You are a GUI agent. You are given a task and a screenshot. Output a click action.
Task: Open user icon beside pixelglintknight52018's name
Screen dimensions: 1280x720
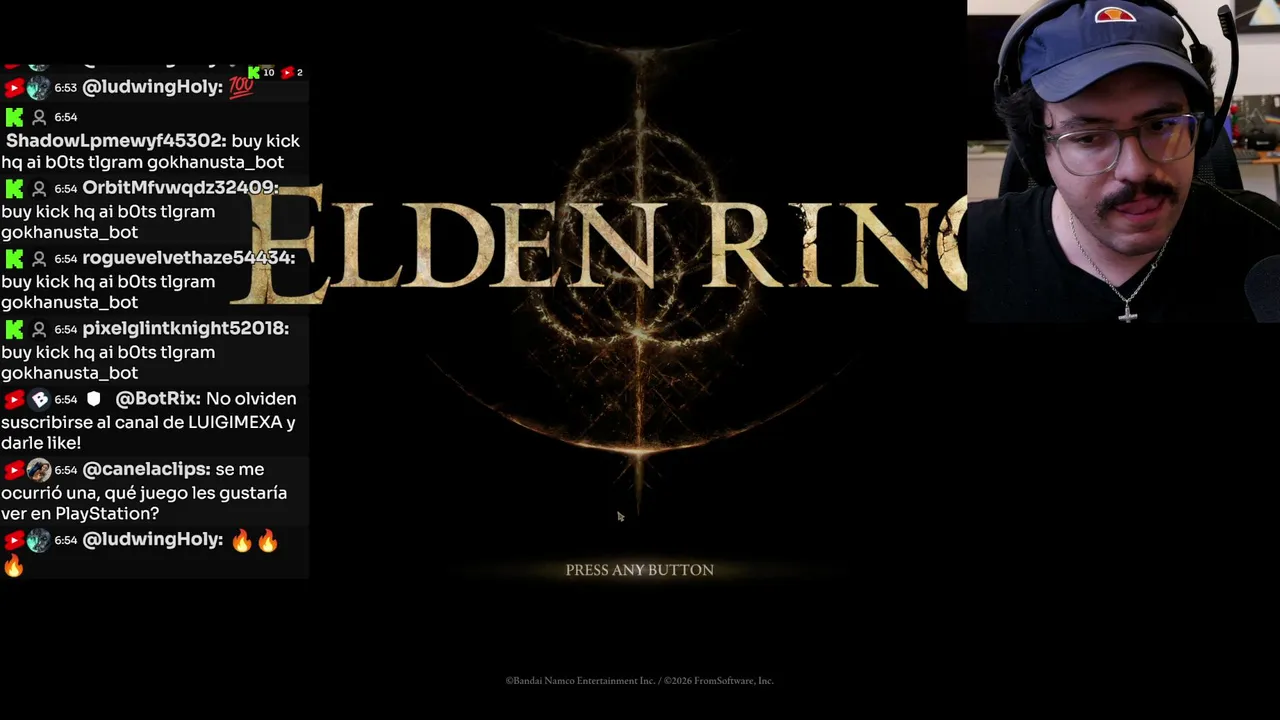tap(40, 329)
